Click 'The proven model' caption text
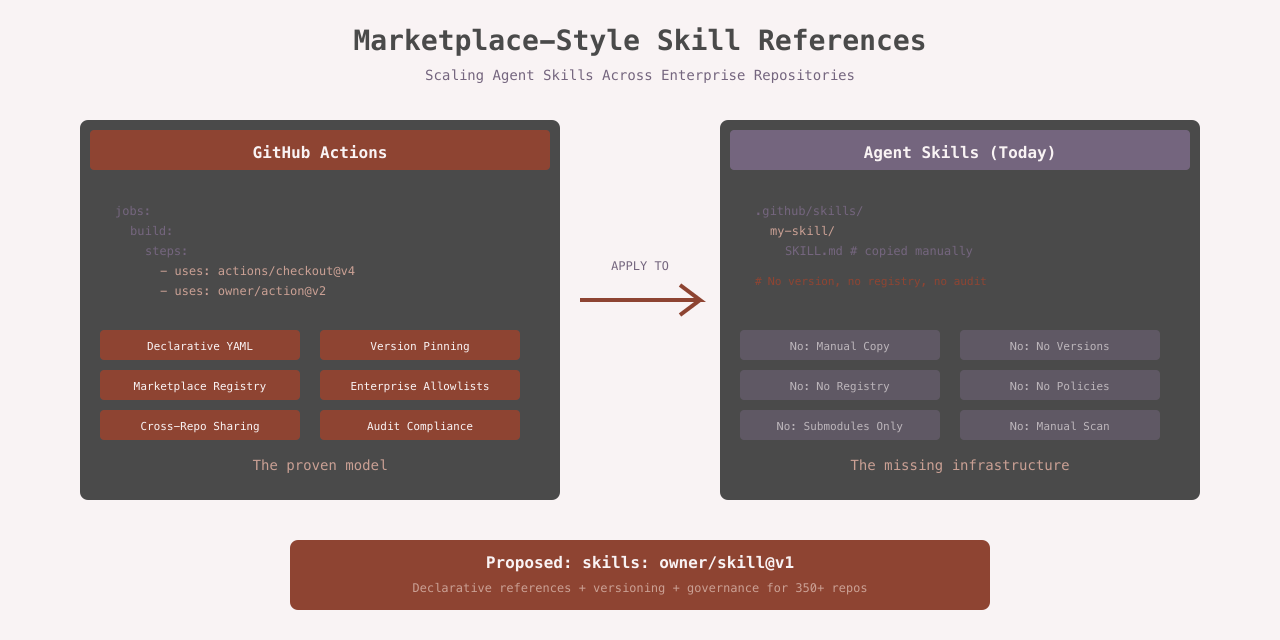This screenshot has width=1280, height=640. coord(320,465)
